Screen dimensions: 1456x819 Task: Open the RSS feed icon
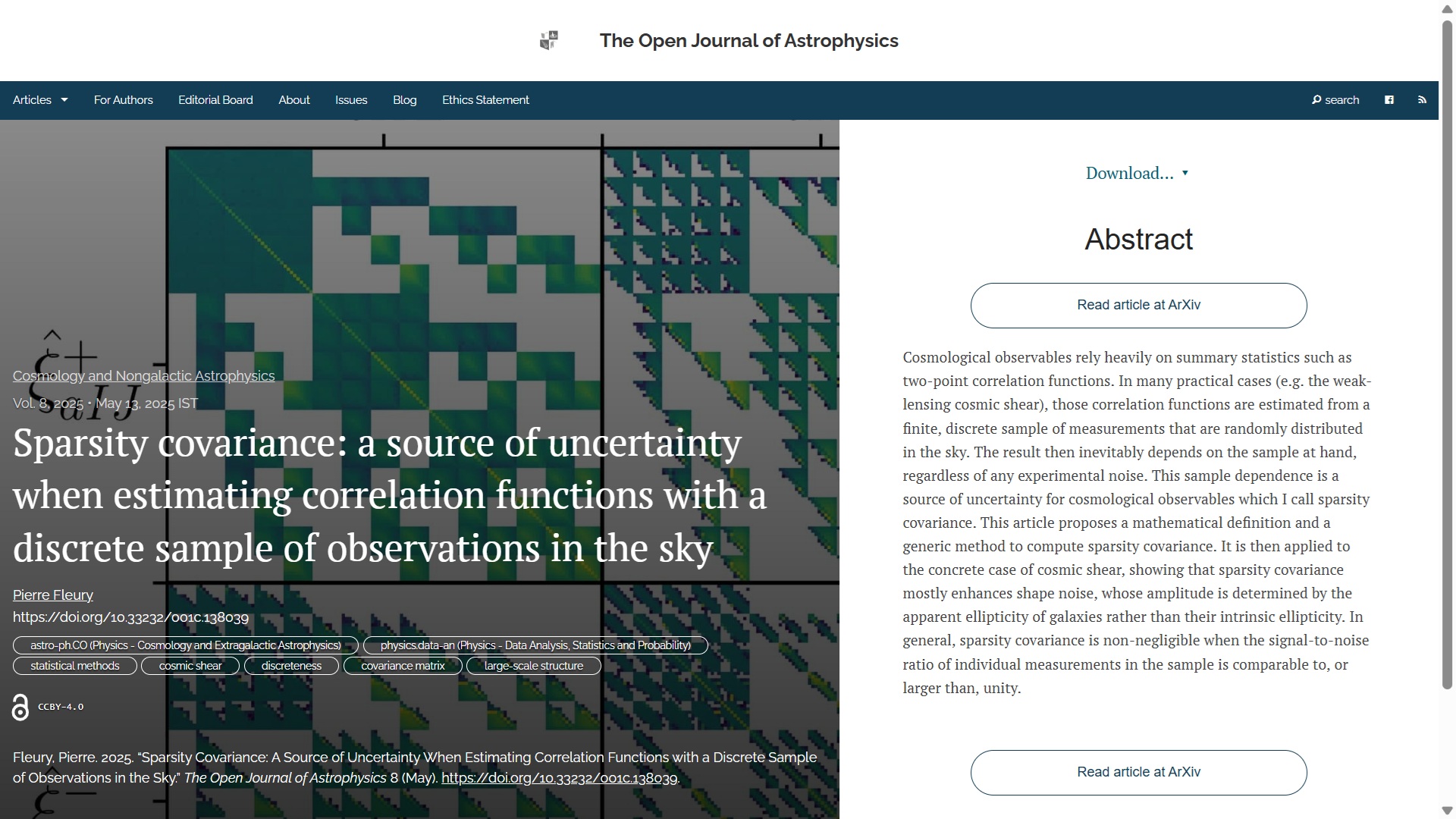[x=1422, y=100]
